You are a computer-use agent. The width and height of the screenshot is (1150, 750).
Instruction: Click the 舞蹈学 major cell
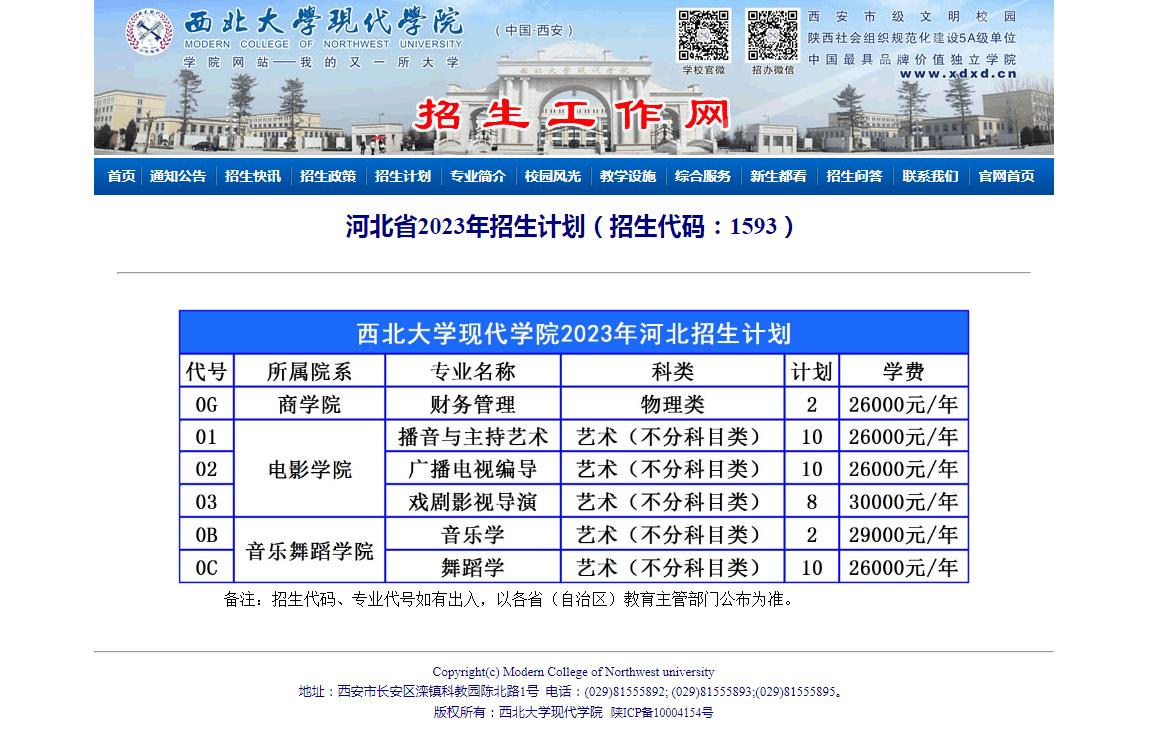[x=473, y=567]
